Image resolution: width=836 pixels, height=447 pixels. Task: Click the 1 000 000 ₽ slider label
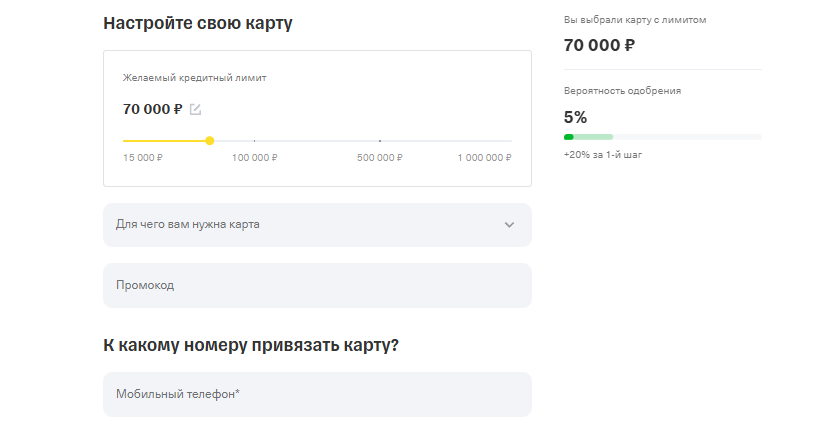pyautogui.click(x=484, y=158)
